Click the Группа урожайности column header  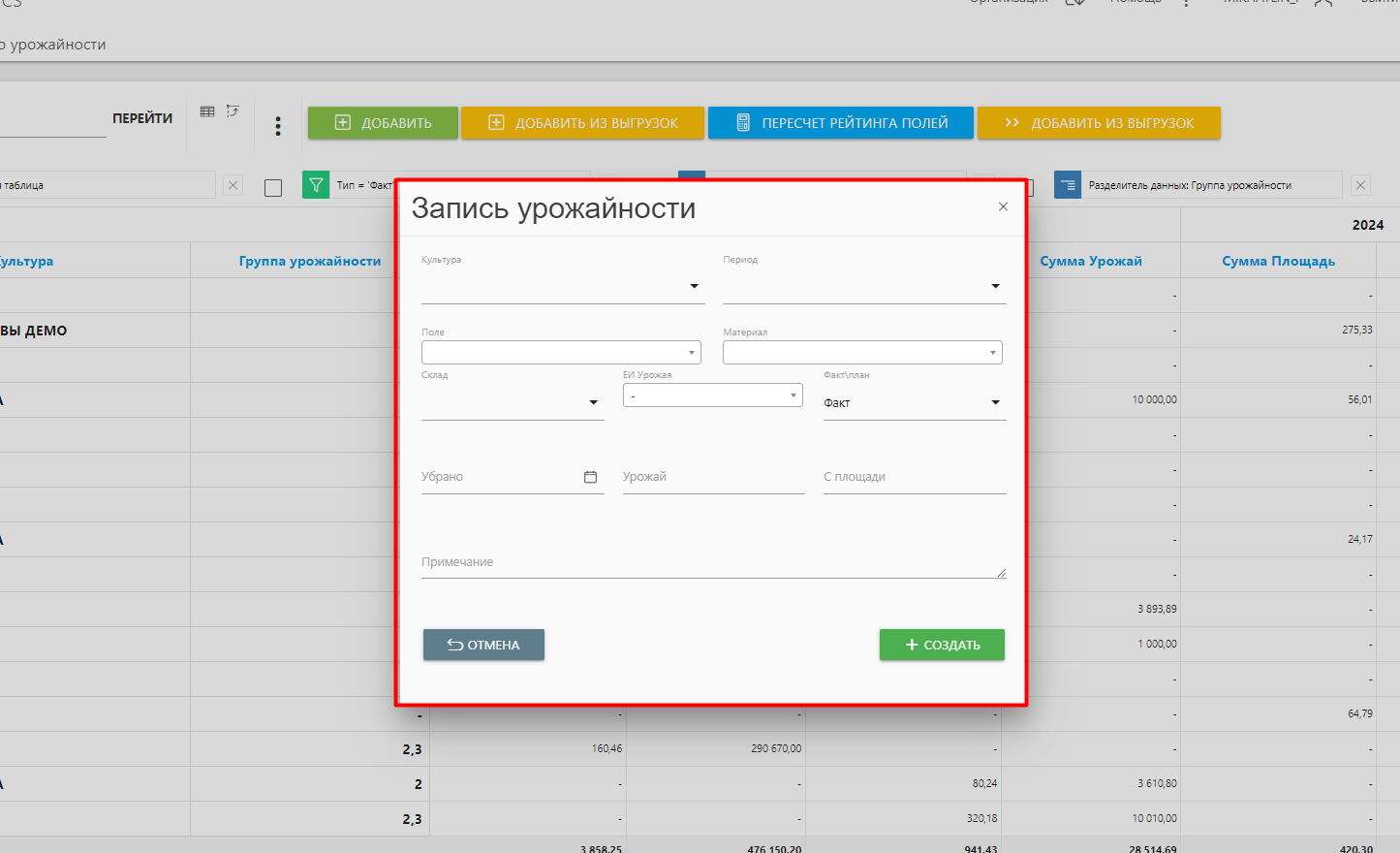[309, 261]
